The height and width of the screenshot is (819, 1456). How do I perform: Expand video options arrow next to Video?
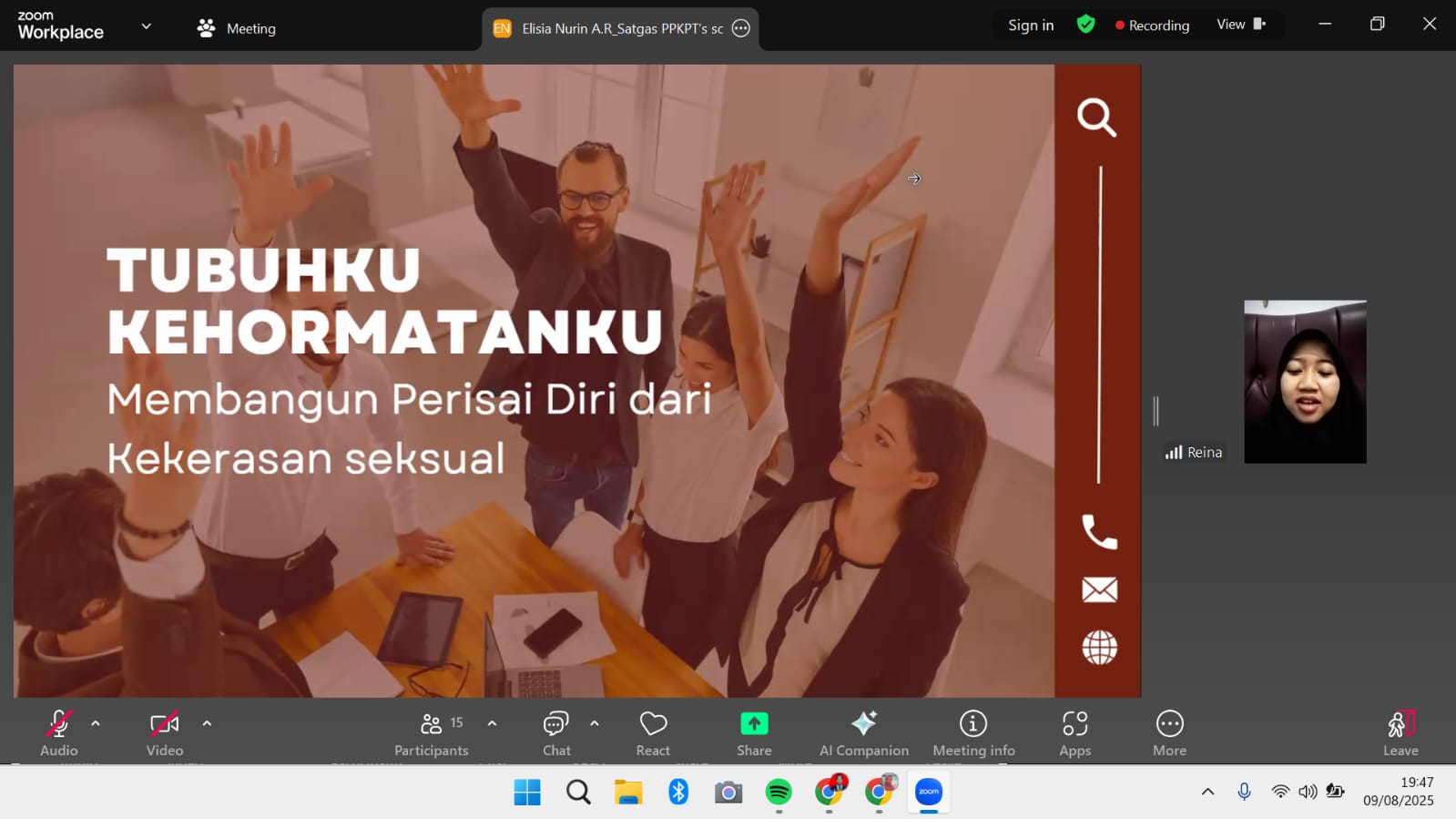point(207,723)
